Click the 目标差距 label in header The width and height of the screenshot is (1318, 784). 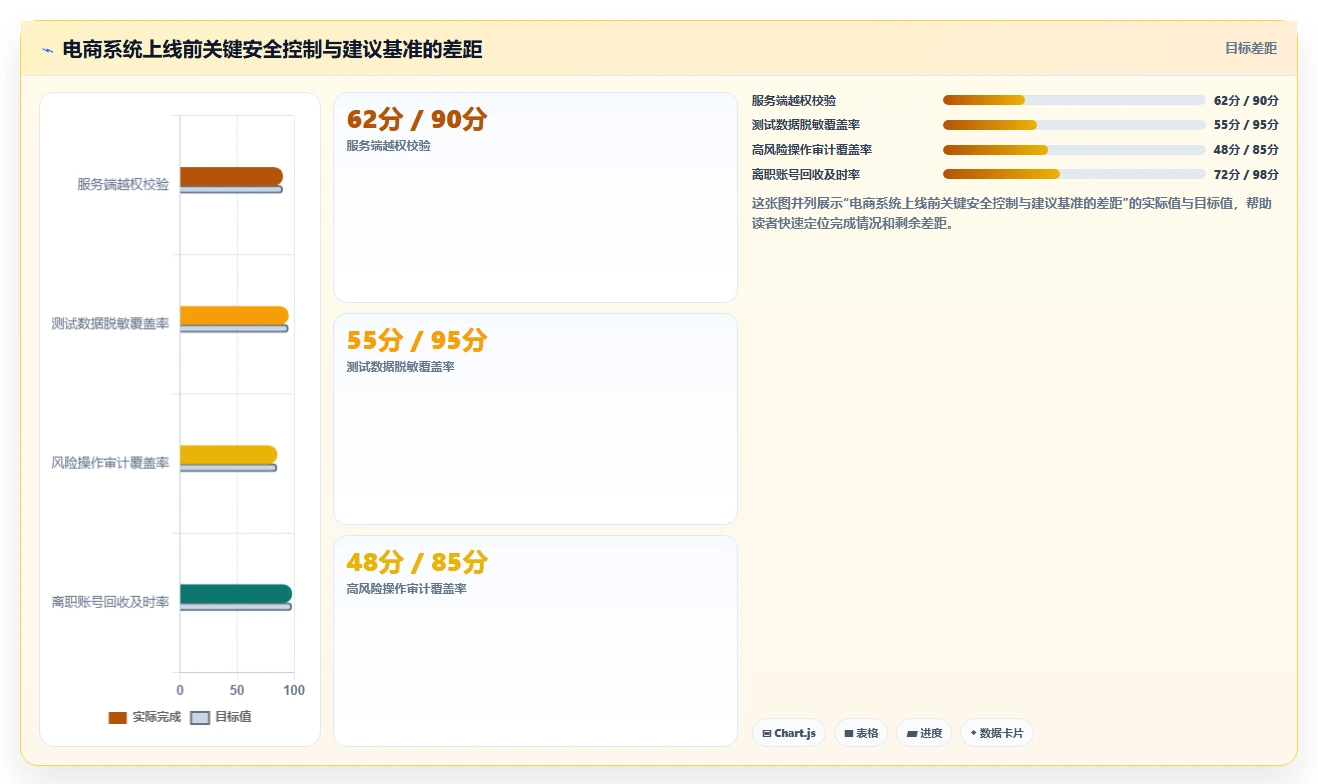point(1251,48)
